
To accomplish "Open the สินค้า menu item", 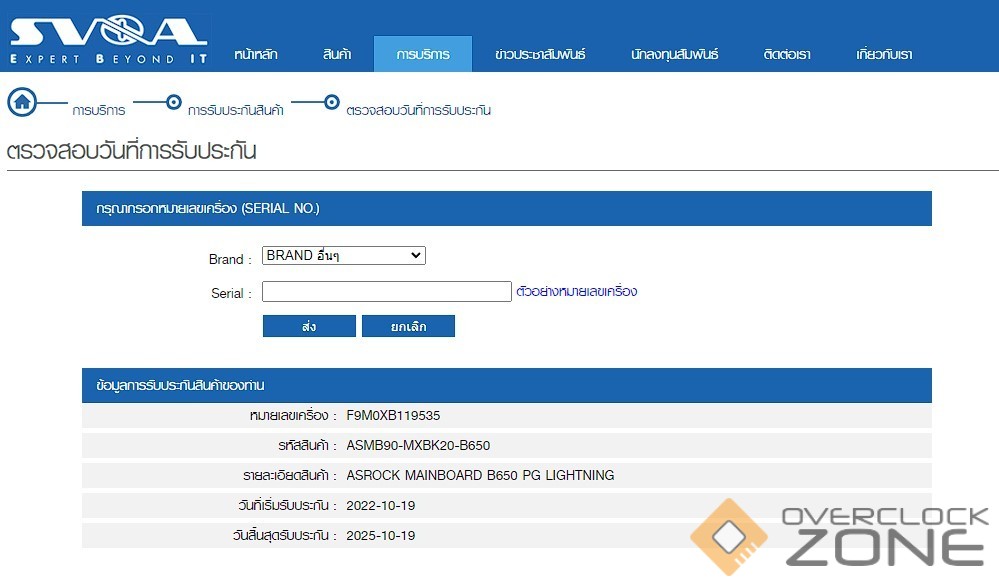I will 337,54.
